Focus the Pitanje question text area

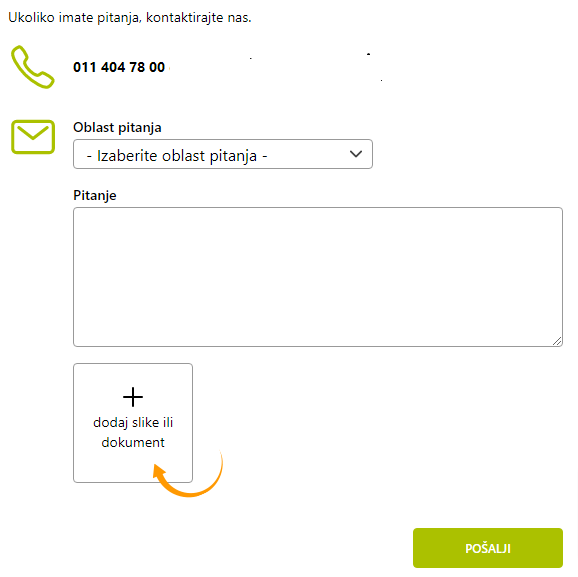318,277
